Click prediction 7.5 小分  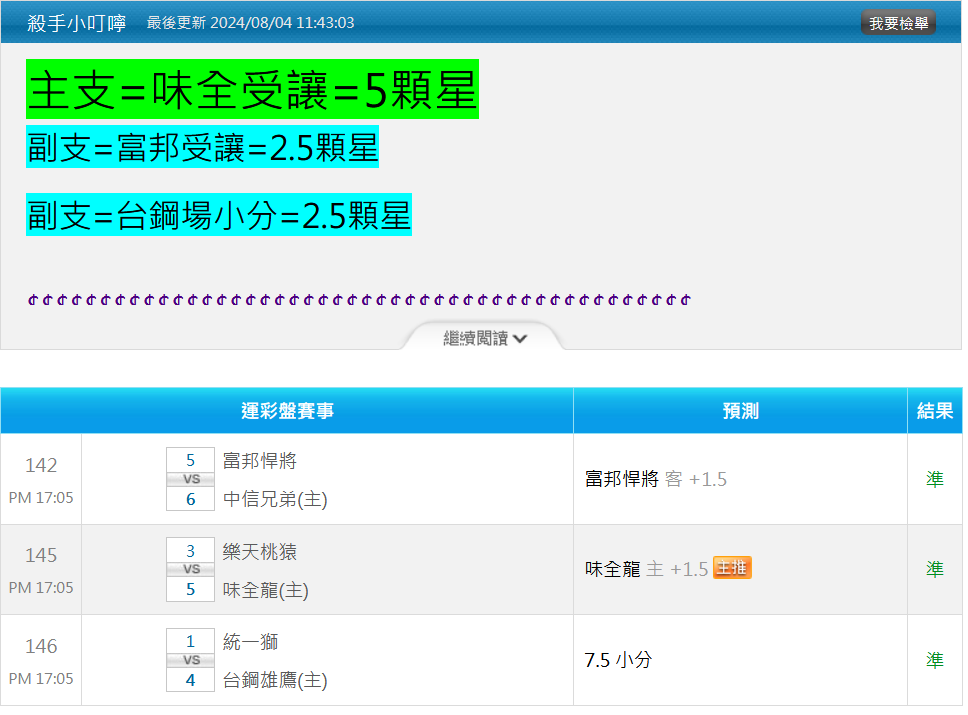click(618, 660)
